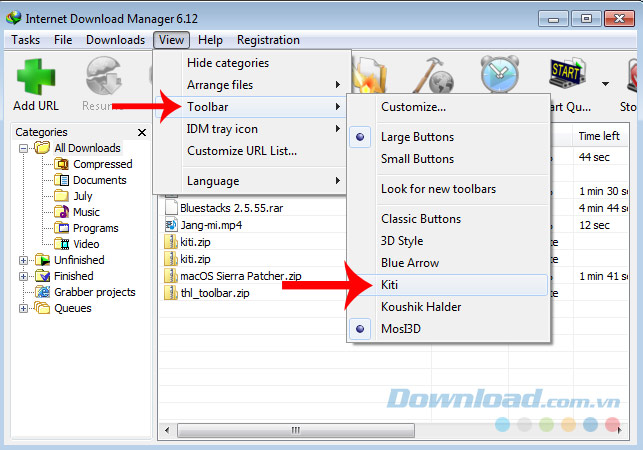Select the Large Buttons radio option

417,137
